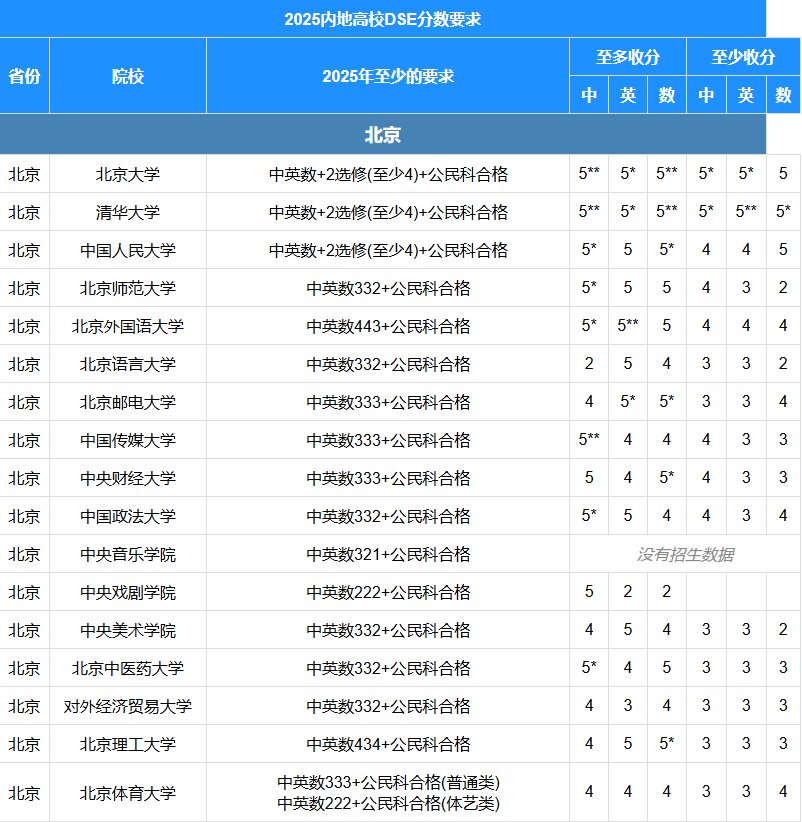Click the 清华大学 university name
Image resolution: width=802 pixels, height=822 pixels.
(127, 212)
